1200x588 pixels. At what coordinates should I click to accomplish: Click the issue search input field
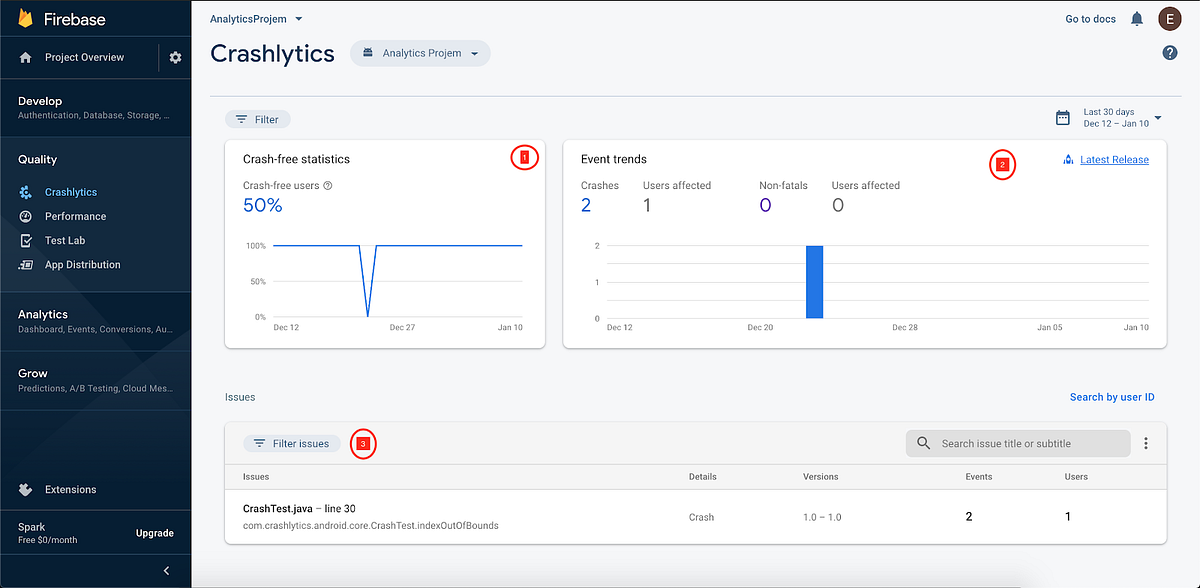pos(1017,443)
